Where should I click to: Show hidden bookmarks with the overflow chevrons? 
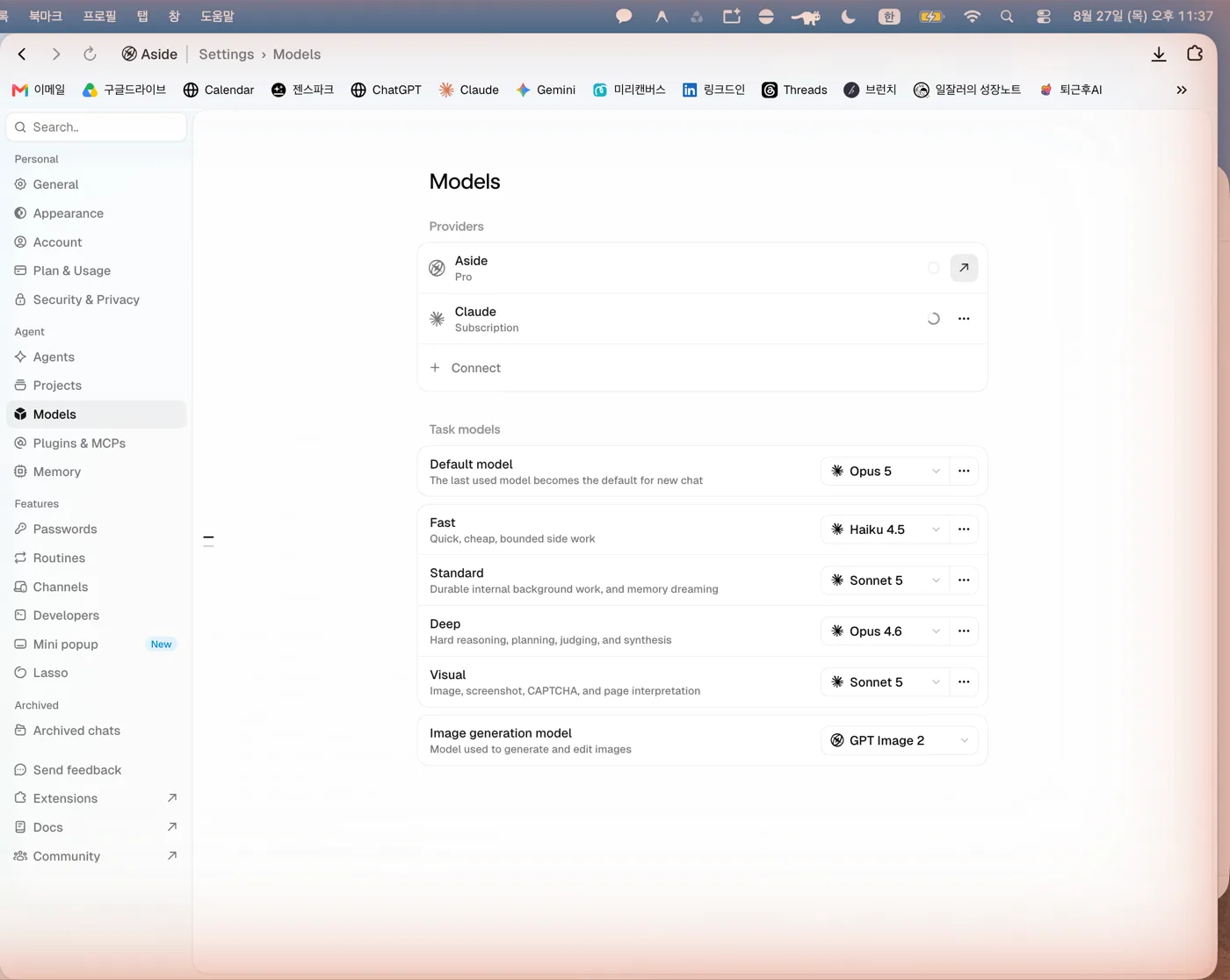[x=1182, y=90]
